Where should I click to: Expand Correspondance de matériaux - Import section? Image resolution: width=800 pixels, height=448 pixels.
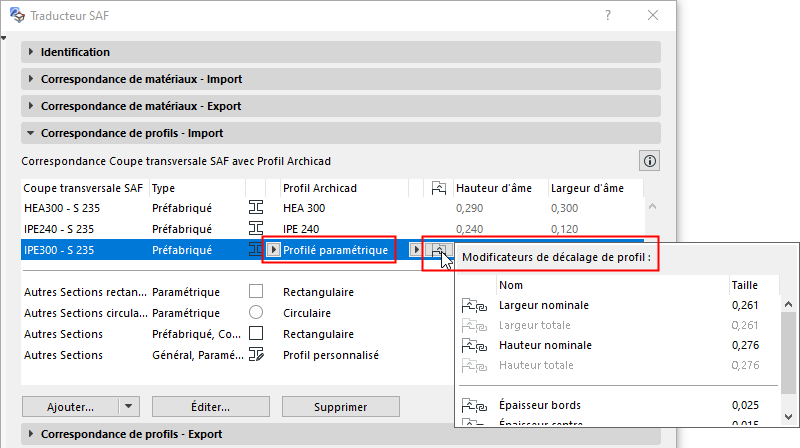click(x=341, y=79)
